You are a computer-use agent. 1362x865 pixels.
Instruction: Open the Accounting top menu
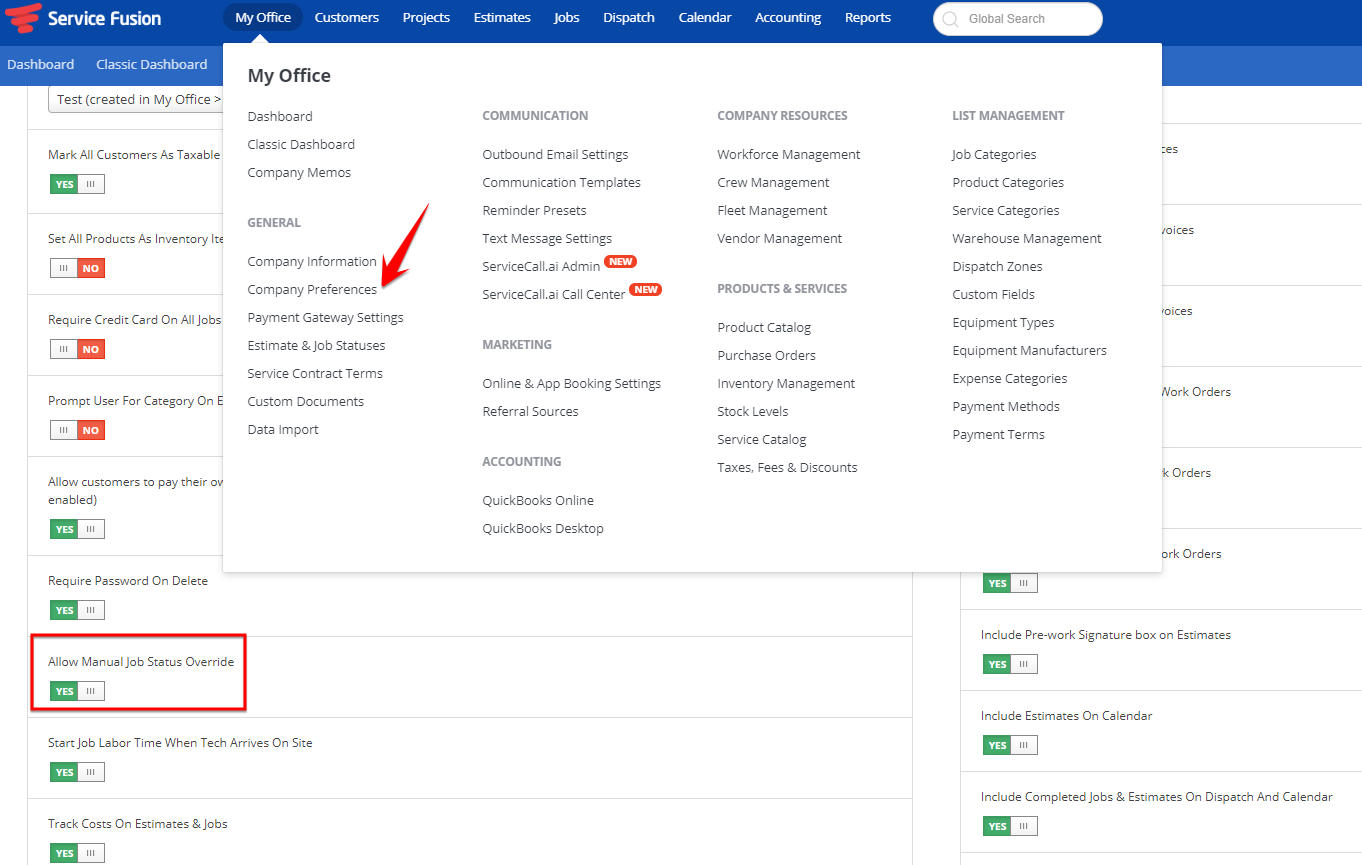pos(787,18)
